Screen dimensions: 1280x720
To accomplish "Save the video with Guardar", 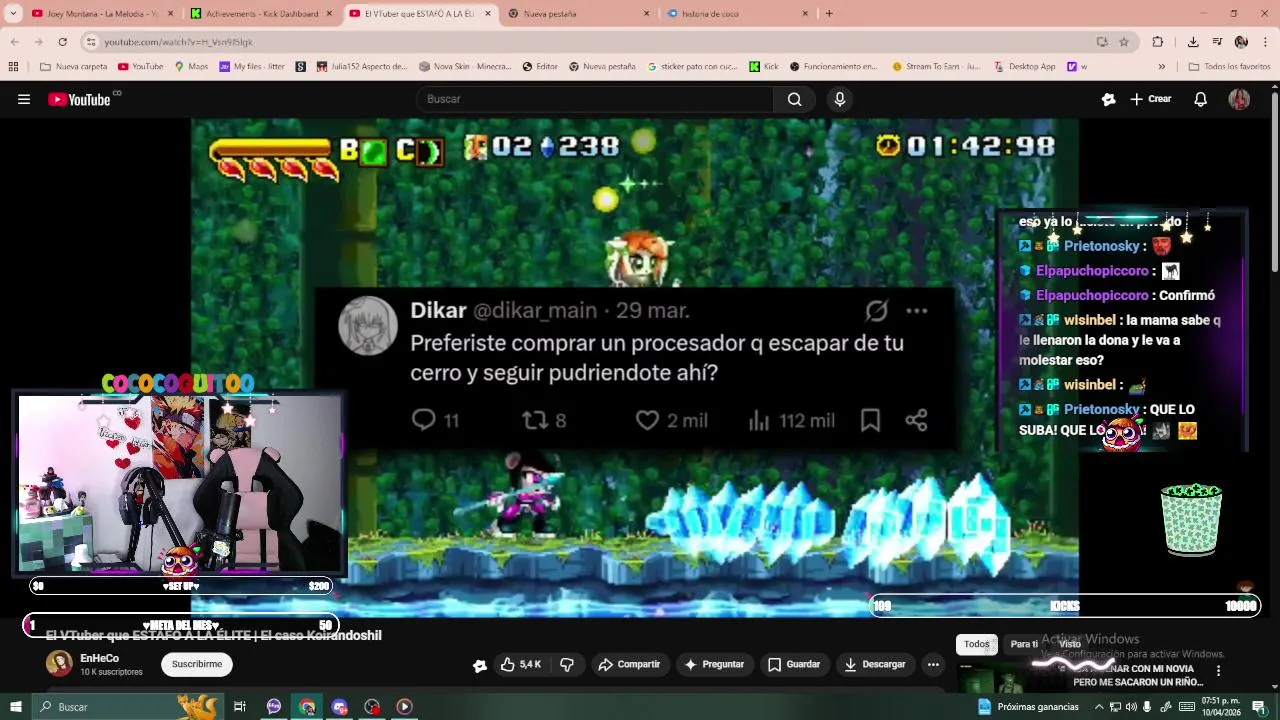I will pos(794,664).
